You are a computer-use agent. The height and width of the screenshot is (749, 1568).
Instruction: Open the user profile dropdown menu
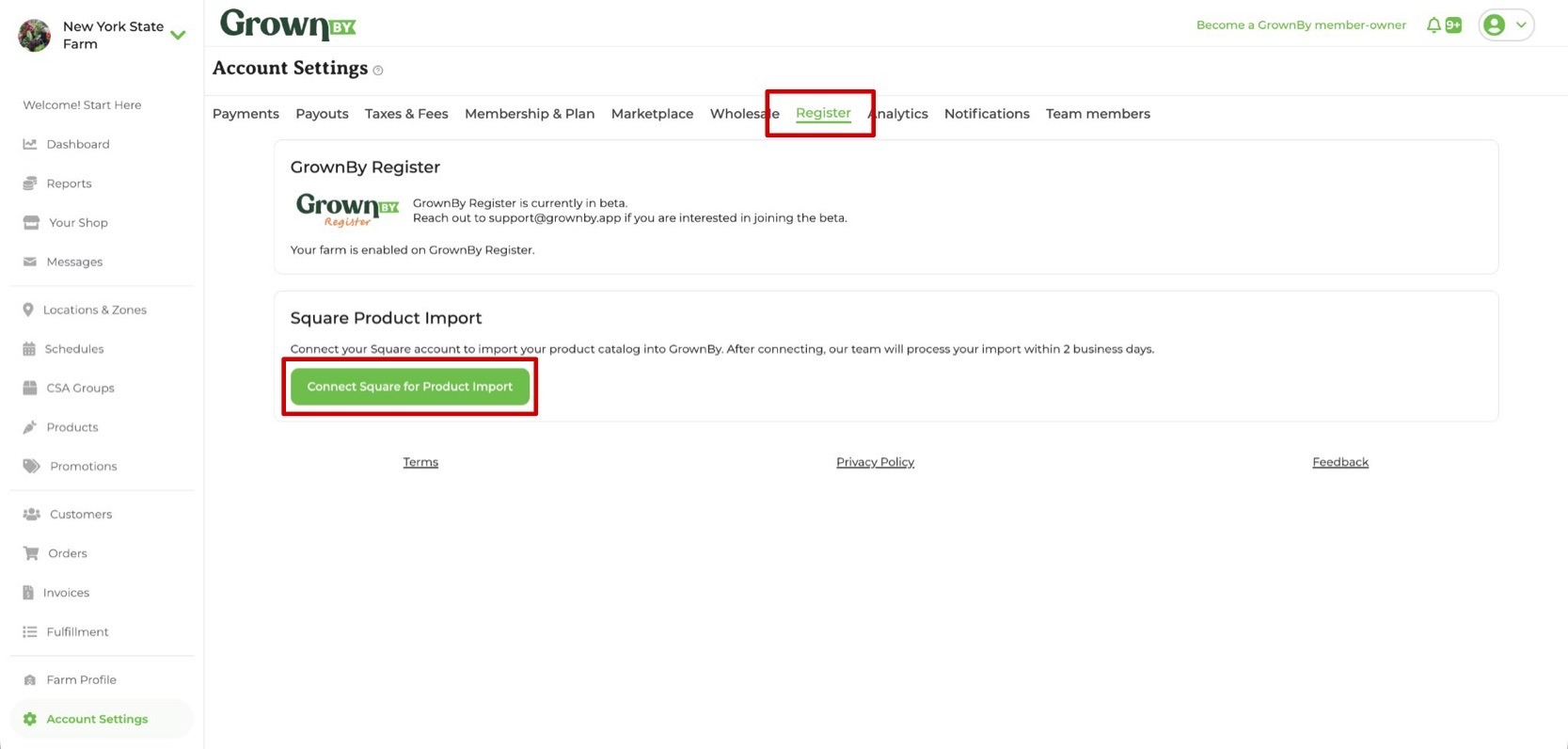point(1506,25)
